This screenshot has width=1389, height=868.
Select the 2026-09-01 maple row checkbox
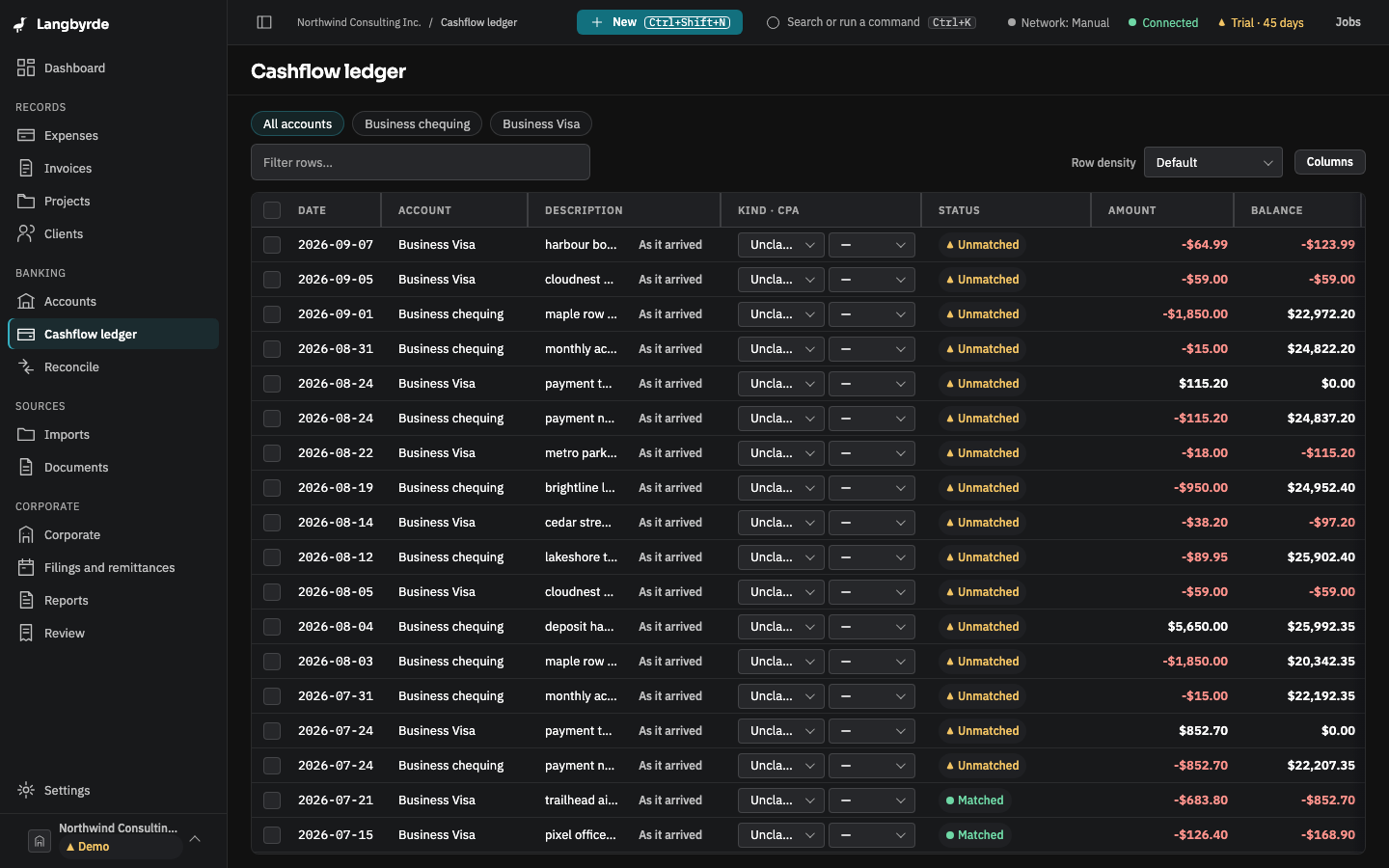coord(272,314)
